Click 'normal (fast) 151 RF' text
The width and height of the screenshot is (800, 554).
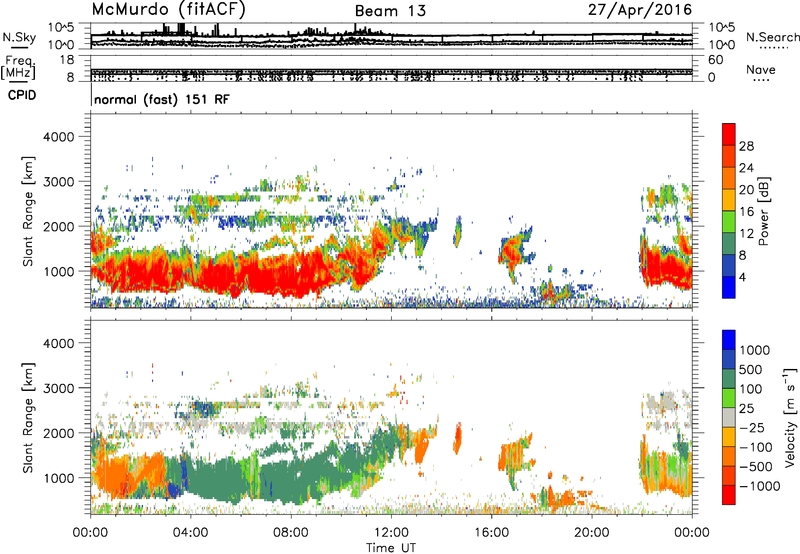point(162,99)
